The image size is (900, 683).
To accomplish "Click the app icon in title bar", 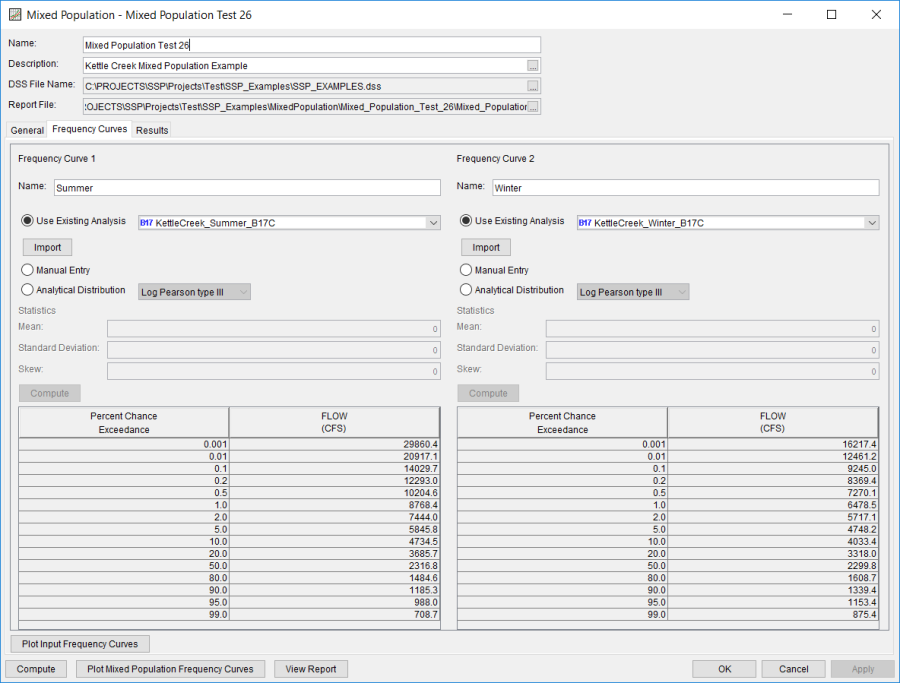I will (x=15, y=15).
